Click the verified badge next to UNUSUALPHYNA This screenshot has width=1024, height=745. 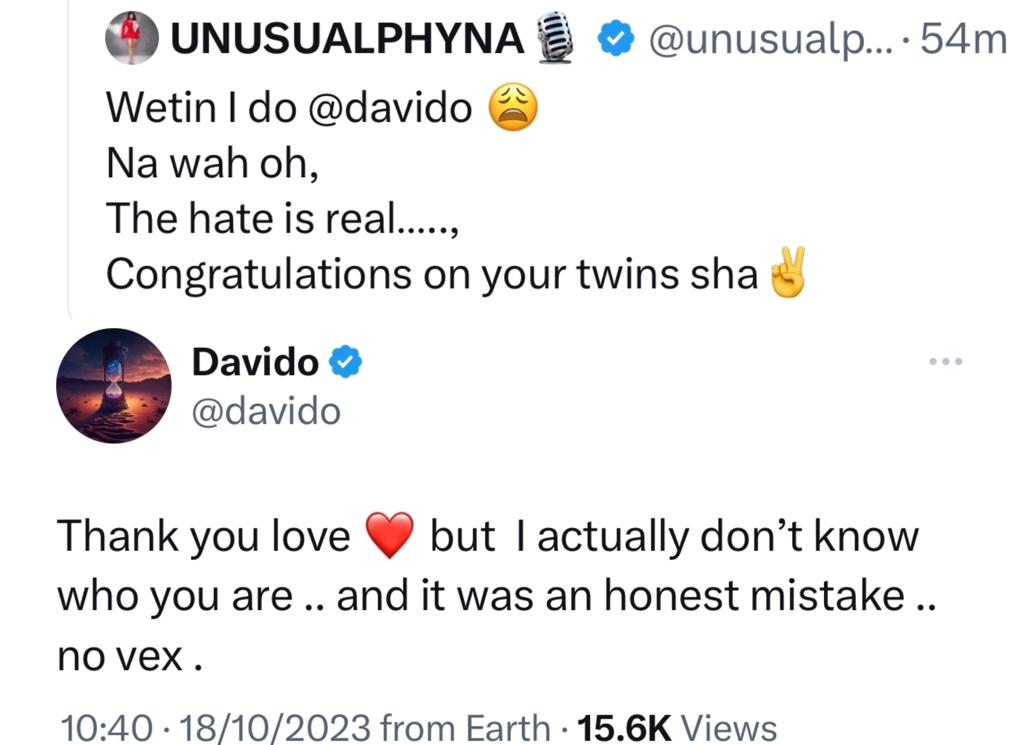coord(613,39)
